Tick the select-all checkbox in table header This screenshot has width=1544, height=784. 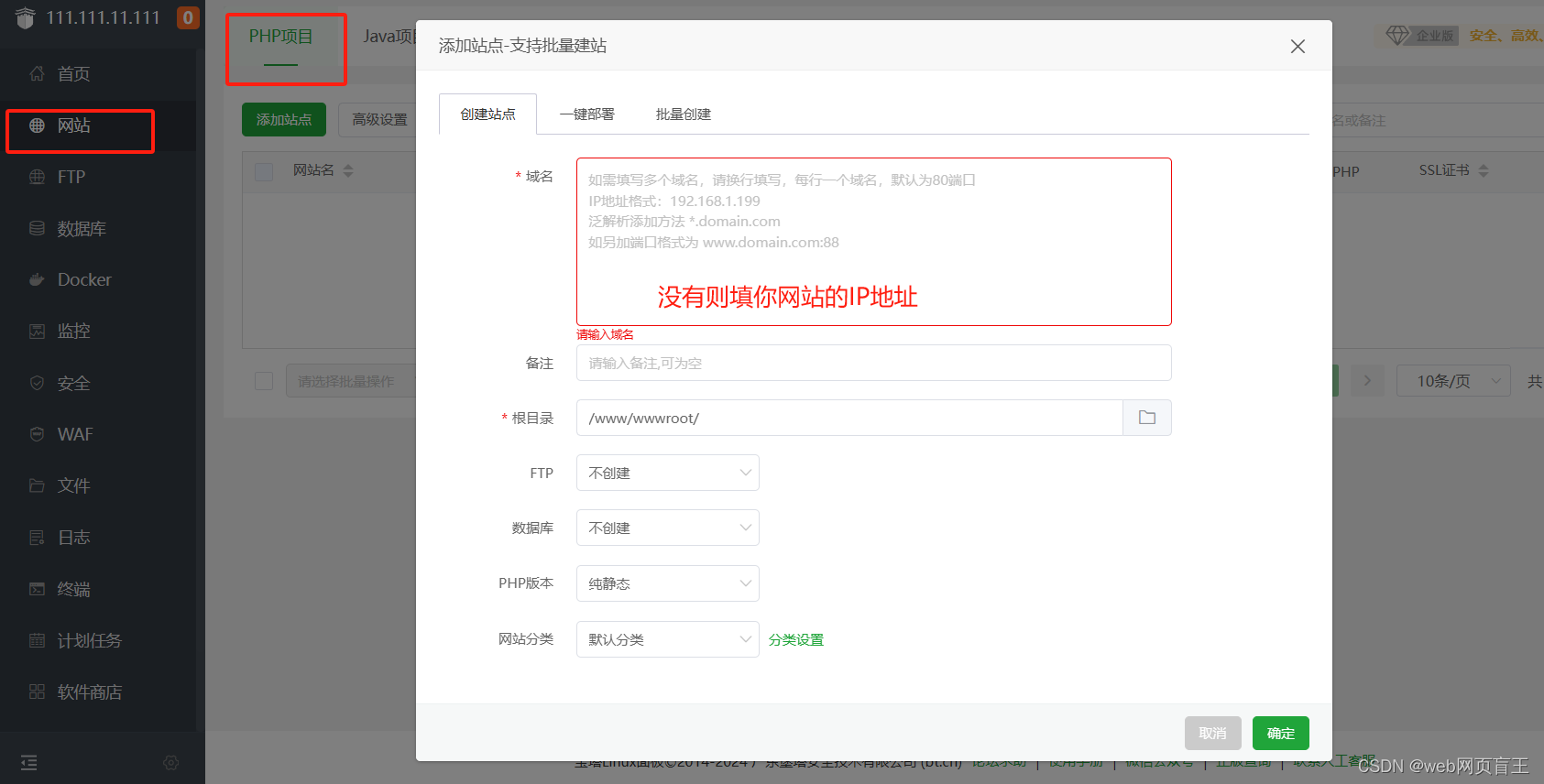click(264, 171)
